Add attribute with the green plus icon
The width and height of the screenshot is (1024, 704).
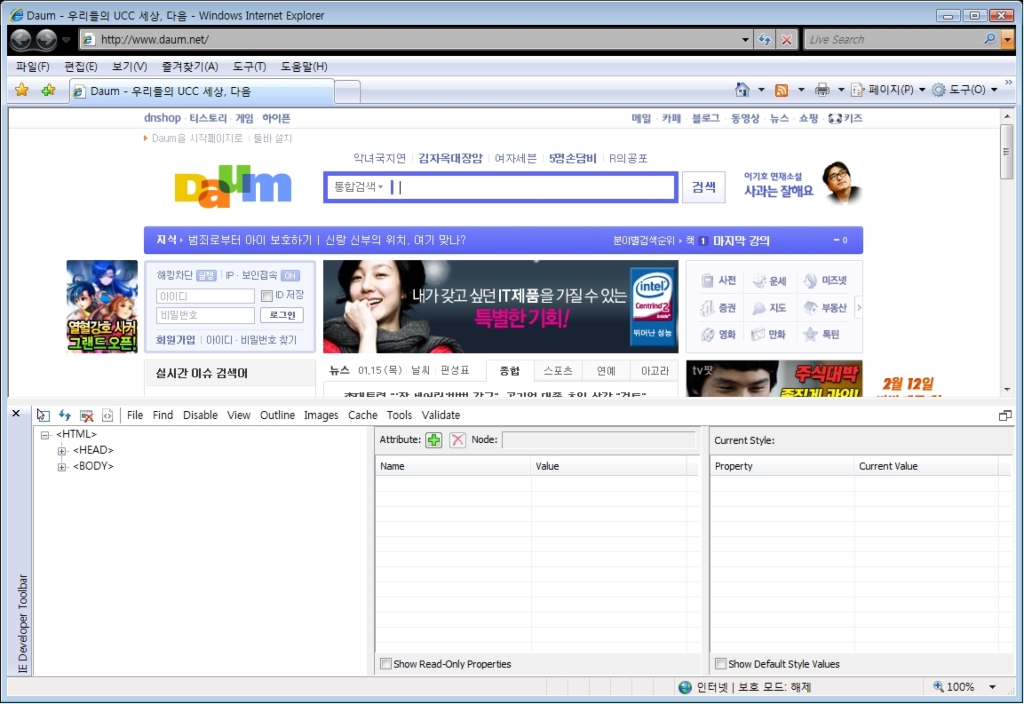point(434,440)
